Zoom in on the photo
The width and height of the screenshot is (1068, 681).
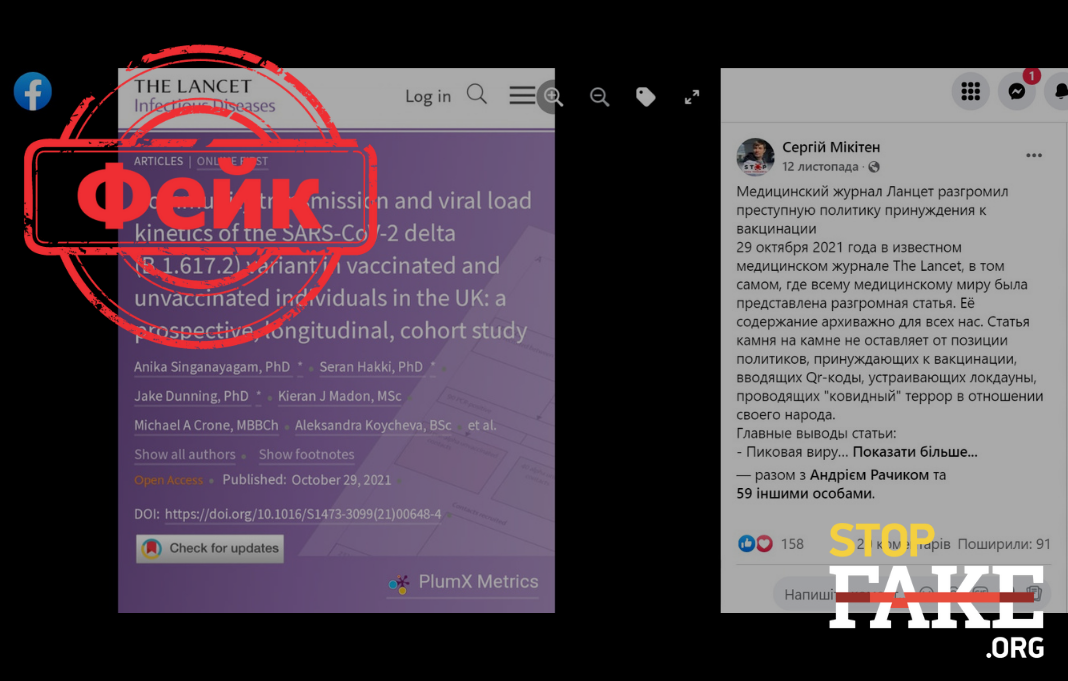pyautogui.click(x=553, y=97)
